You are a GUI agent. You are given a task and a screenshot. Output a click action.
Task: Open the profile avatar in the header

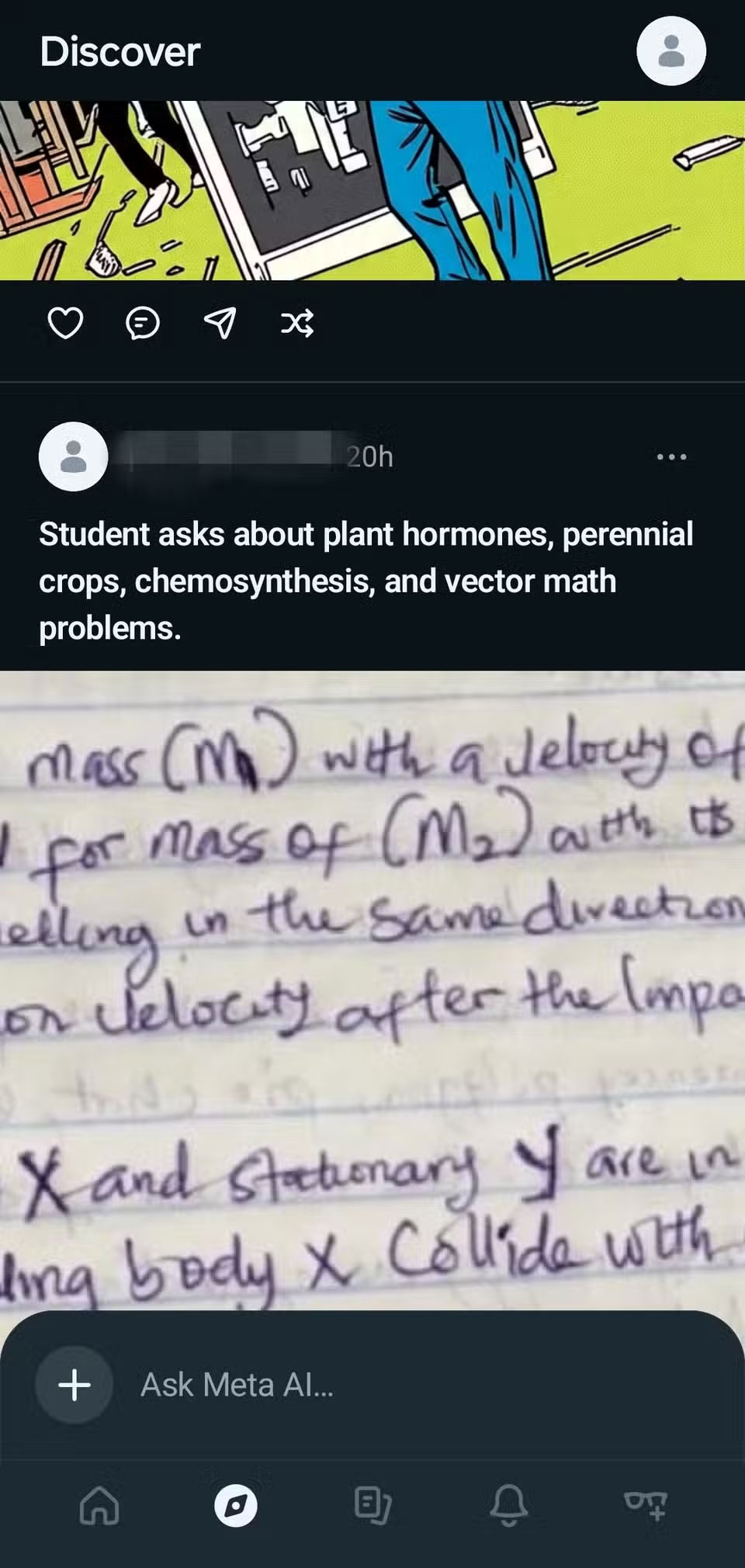671,51
